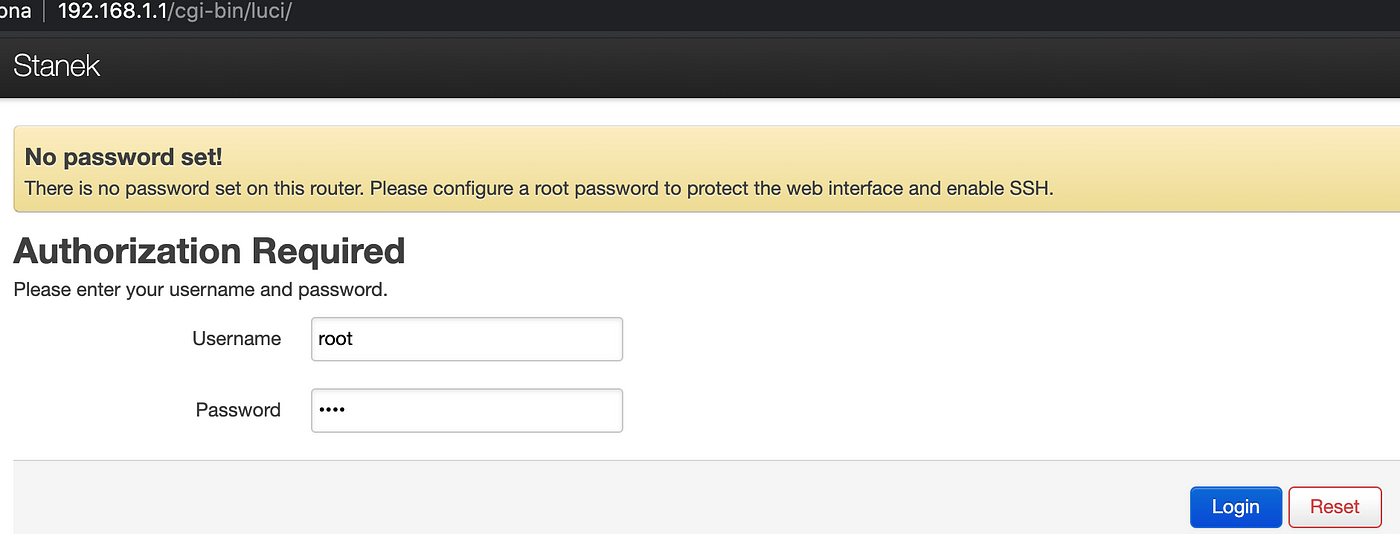Screen dimensions: 1400x534
Task: Open the Stanek hostname link in header
Action: [57, 67]
